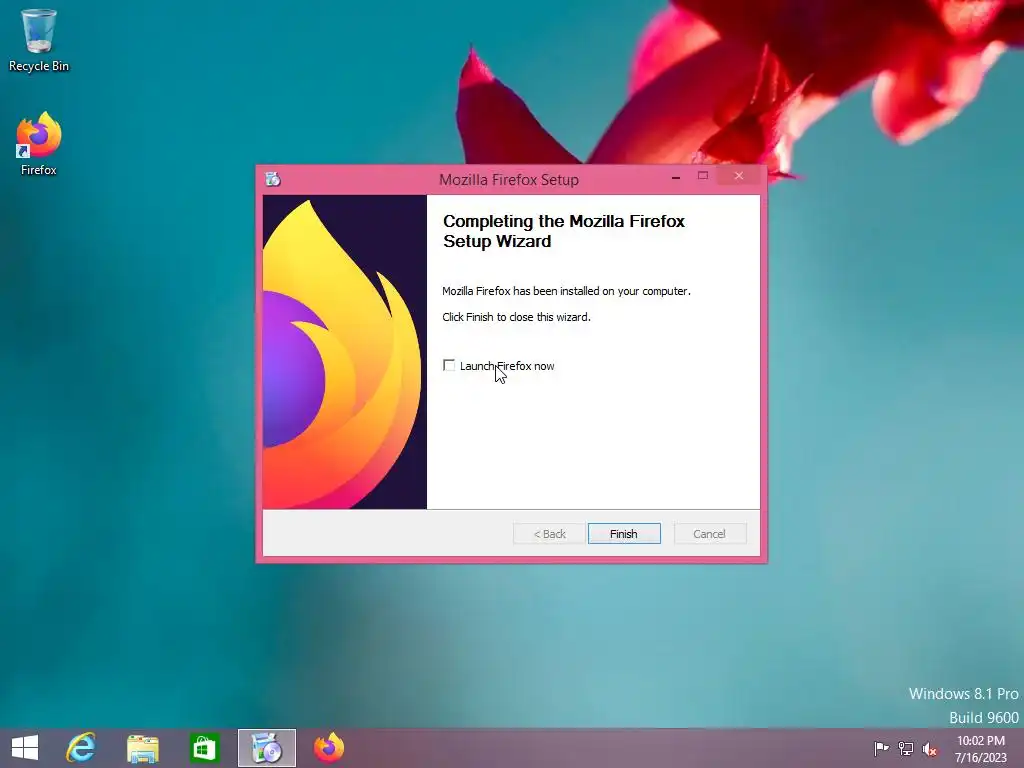Open the Recycle Bin desktop icon
Image resolution: width=1024 pixels, height=768 pixels.
(39, 40)
